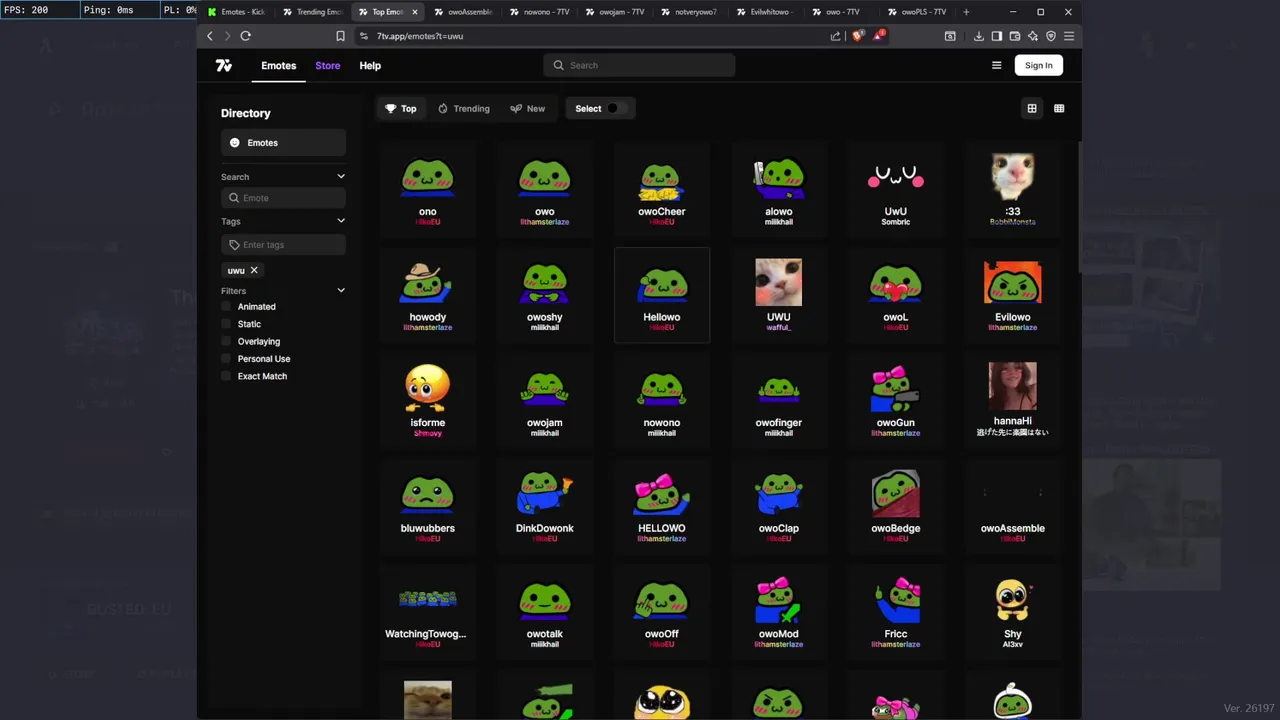Open the Store nav item
The image size is (1280, 720).
click(328, 65)
